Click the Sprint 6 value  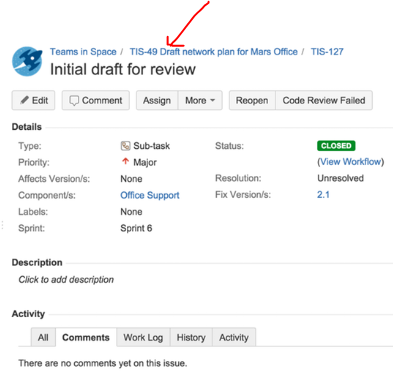[136, 228]
